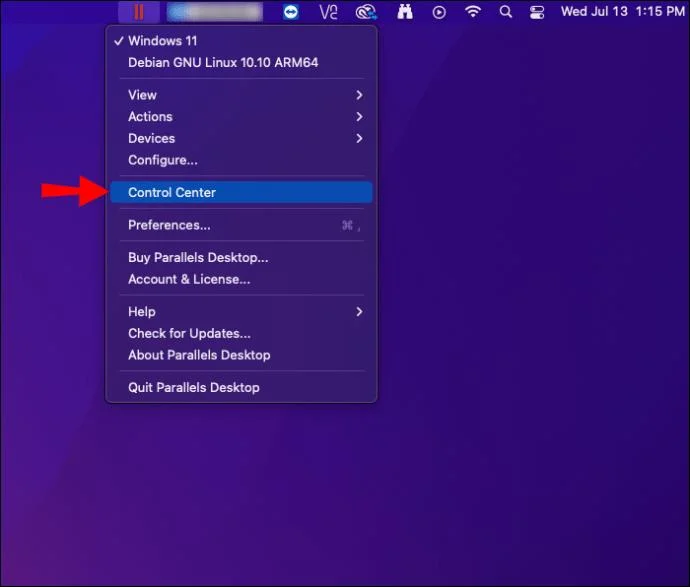Open Preferences... menu item
The image size is (690, 587).
click(241, 225)
